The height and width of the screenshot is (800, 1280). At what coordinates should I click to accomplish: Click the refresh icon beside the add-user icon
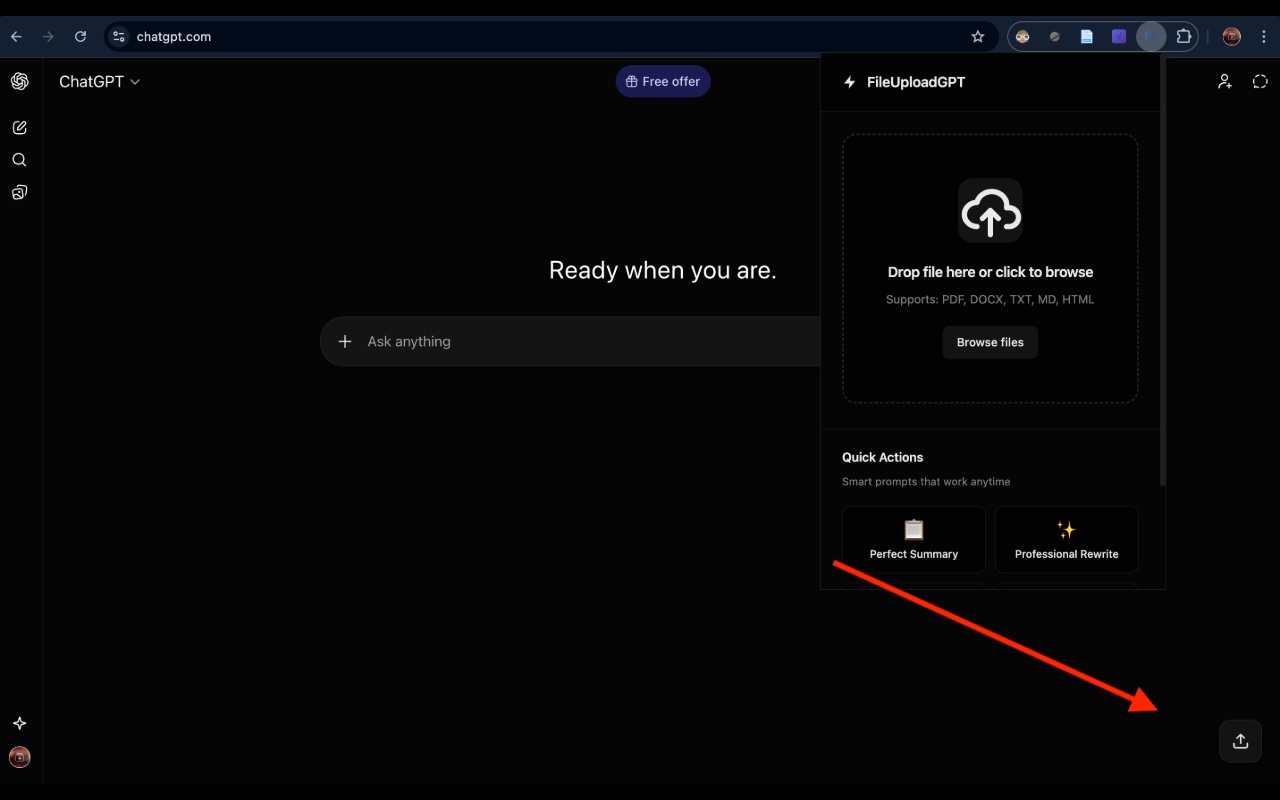1260,81
